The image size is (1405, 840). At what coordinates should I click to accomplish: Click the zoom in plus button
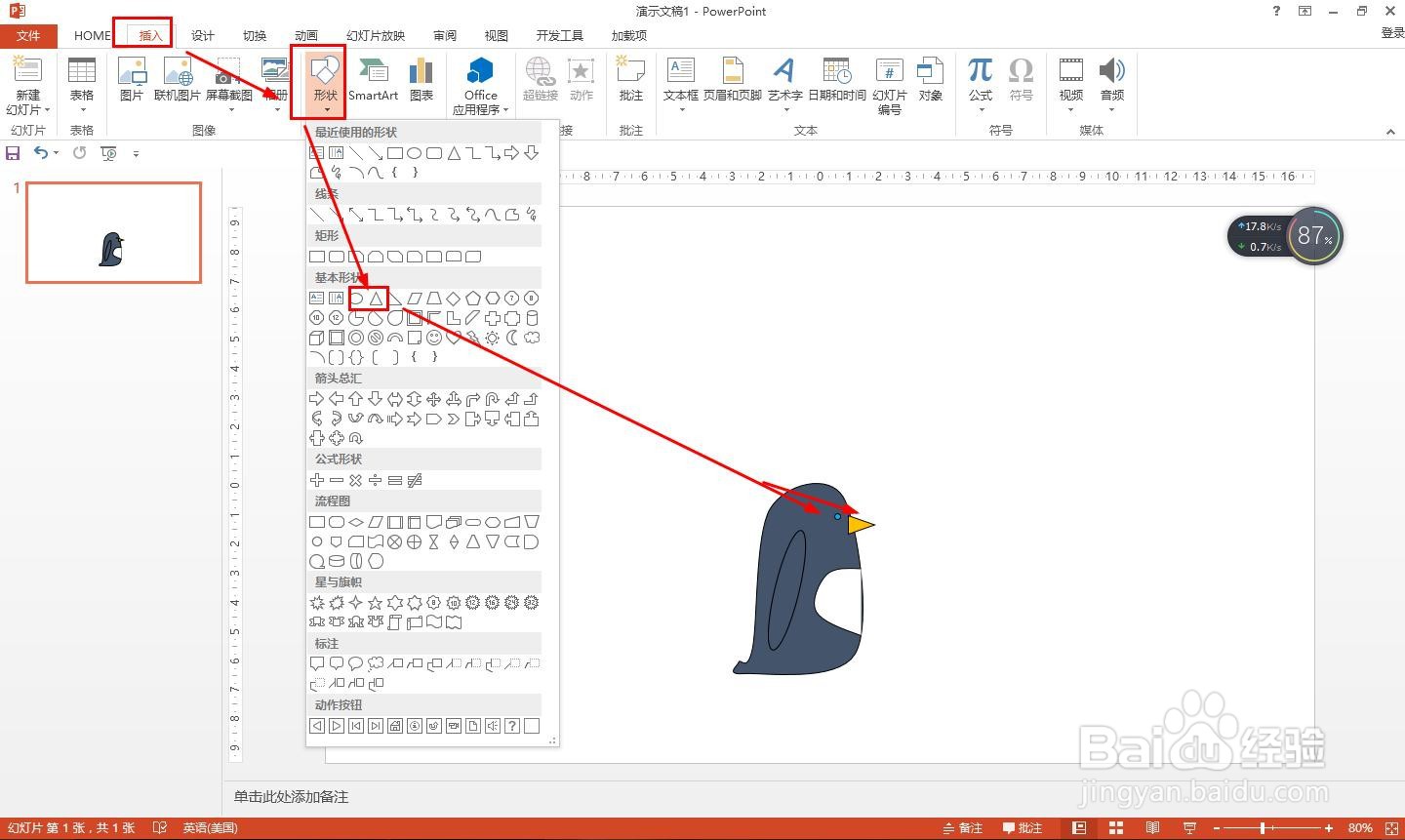pyautogui.click(x=1328, y=828)
